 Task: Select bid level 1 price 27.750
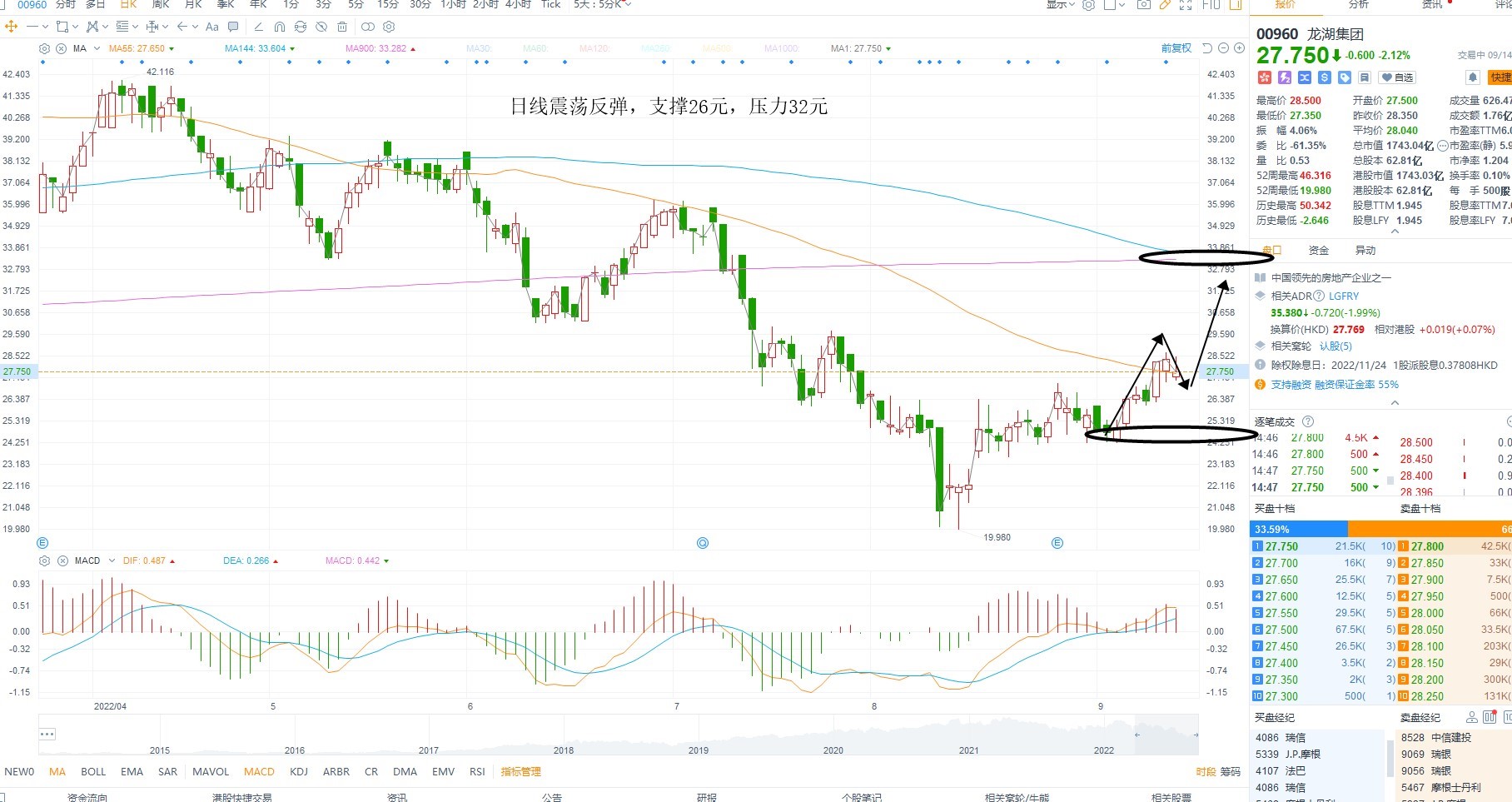[1281, 546]
